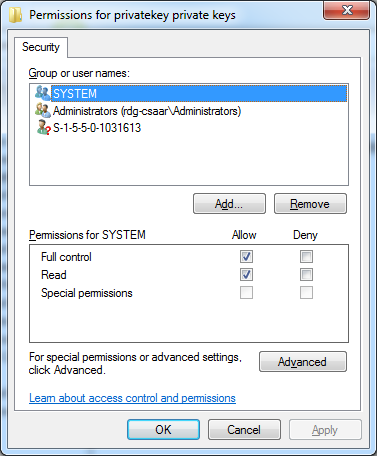Screen dimensions: 377x456
Task: Click the unknown SID user icon
Action: pos(43,128)
